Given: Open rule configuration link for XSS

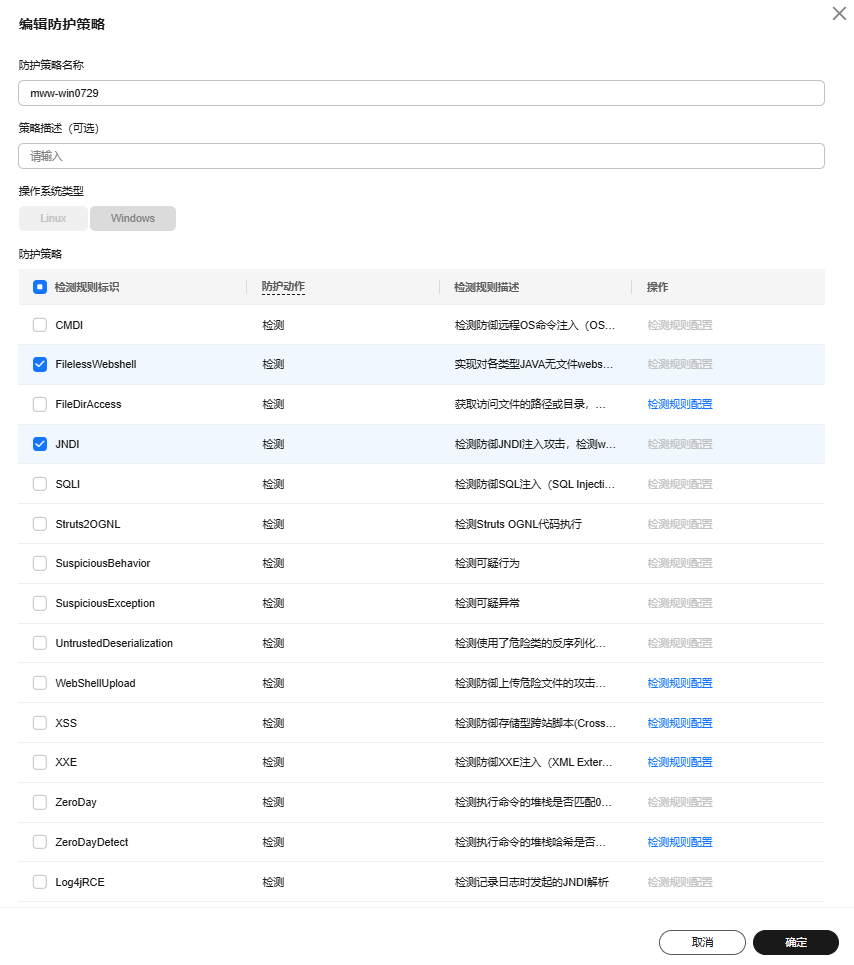Looking at the screenshot, I should [x=680, y=723].
